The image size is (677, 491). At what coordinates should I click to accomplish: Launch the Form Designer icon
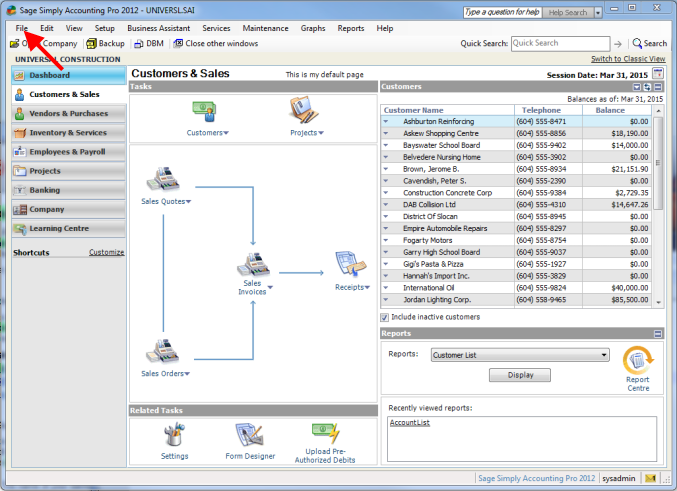click(249, 435)
